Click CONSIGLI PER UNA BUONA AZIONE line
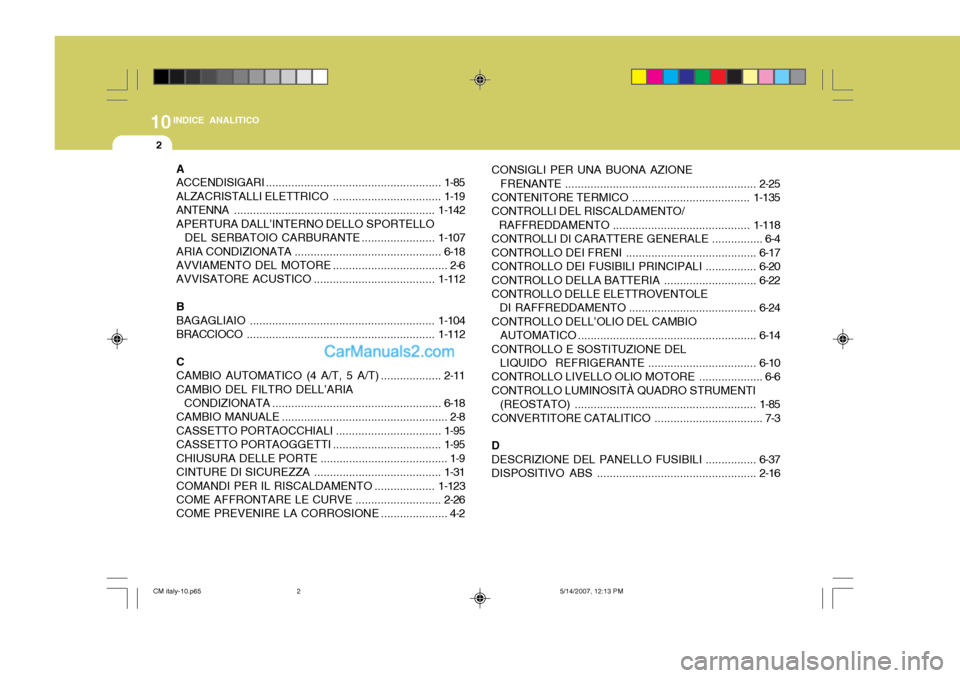The height and width of the screenshot is (678, 960). (591, 170)
